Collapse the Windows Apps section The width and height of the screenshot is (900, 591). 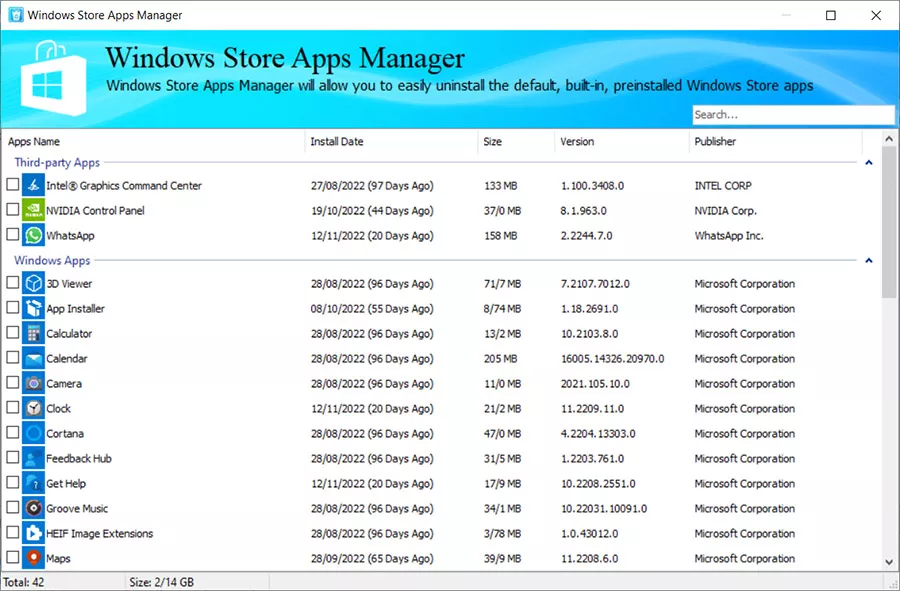pos(869,260)
